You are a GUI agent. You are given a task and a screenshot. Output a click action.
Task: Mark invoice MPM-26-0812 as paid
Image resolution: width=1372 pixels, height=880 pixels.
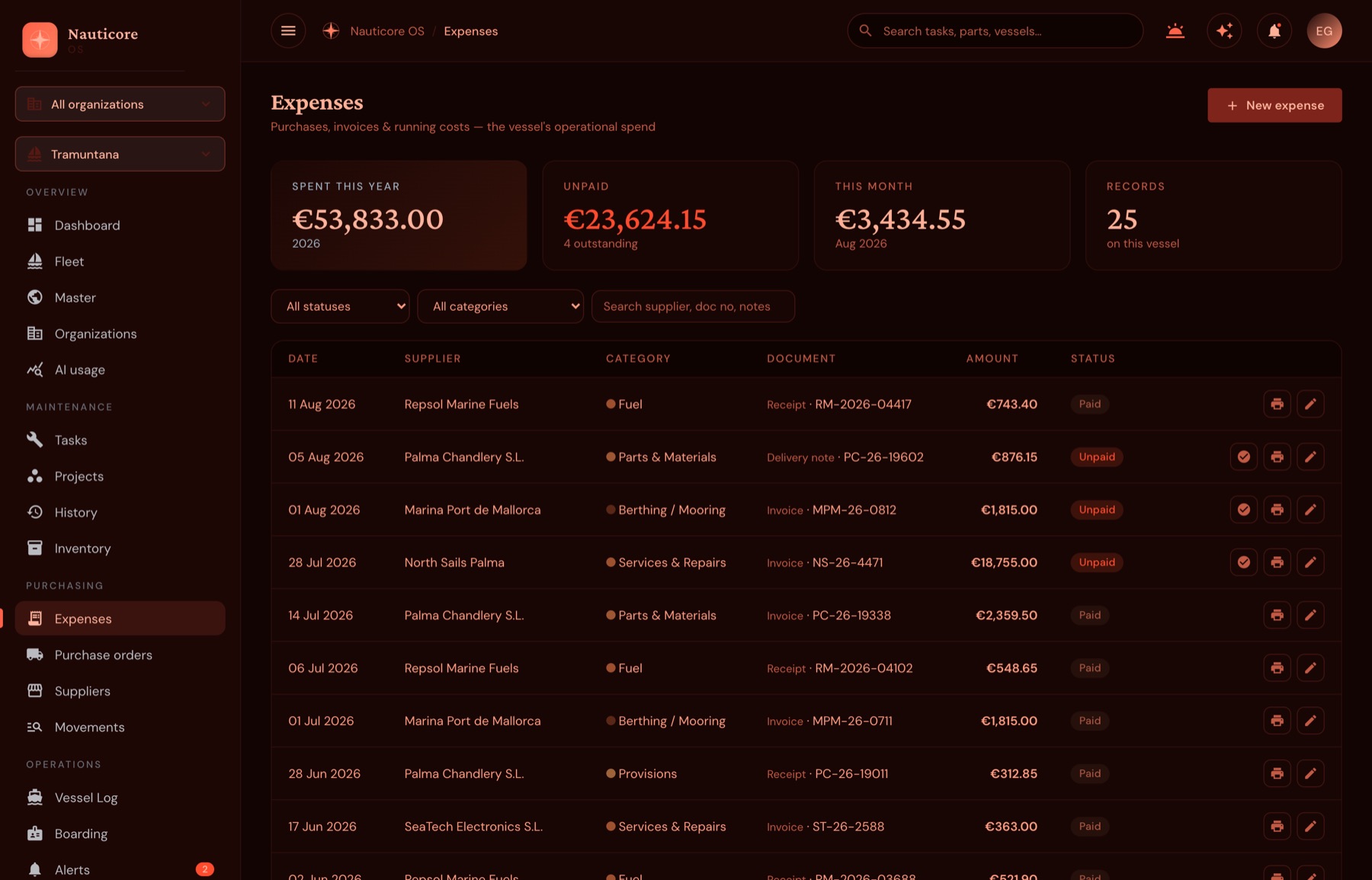tap(1243, 510)
